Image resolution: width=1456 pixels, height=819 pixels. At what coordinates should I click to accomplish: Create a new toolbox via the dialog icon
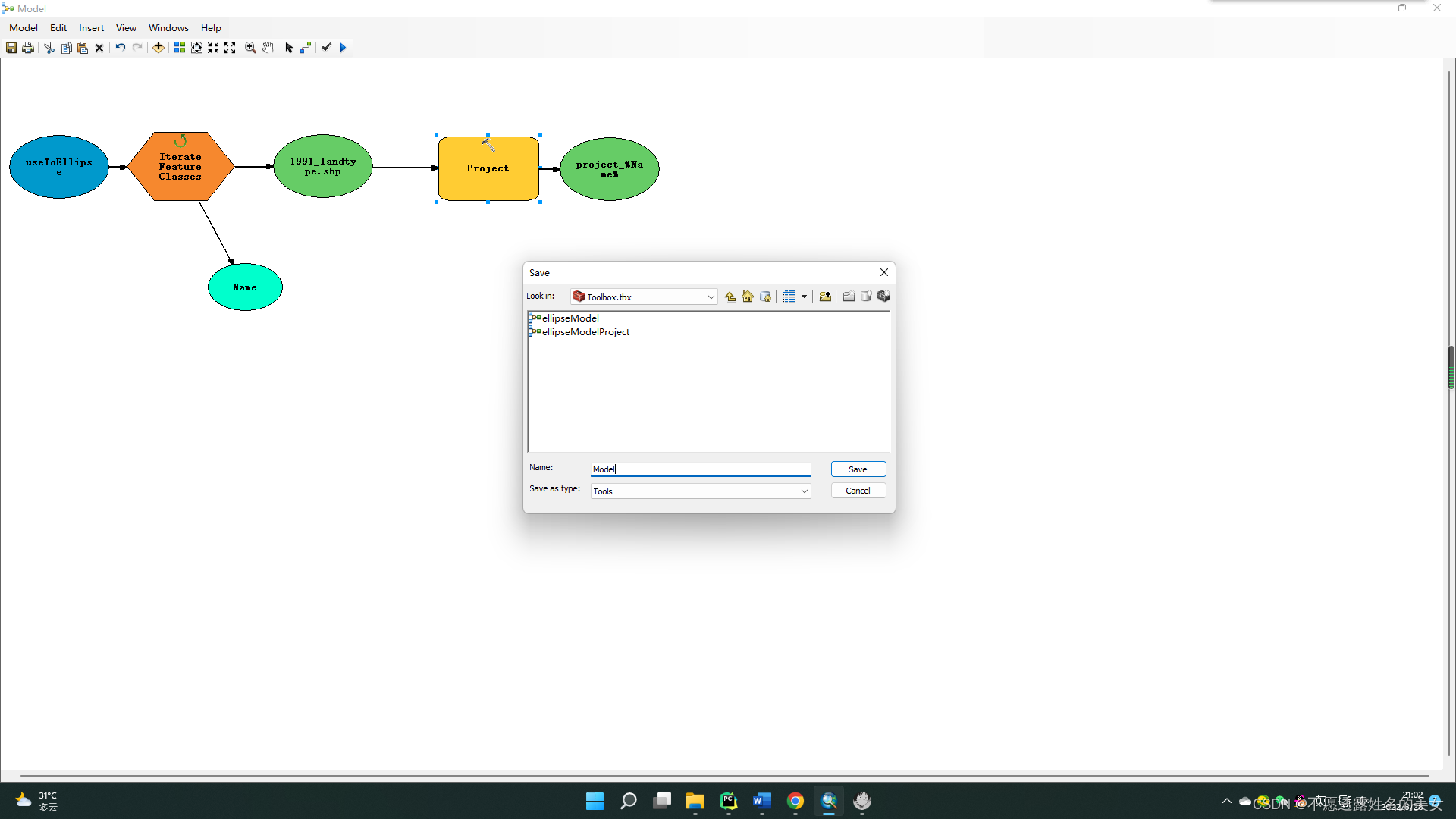[x=883, y=297]
